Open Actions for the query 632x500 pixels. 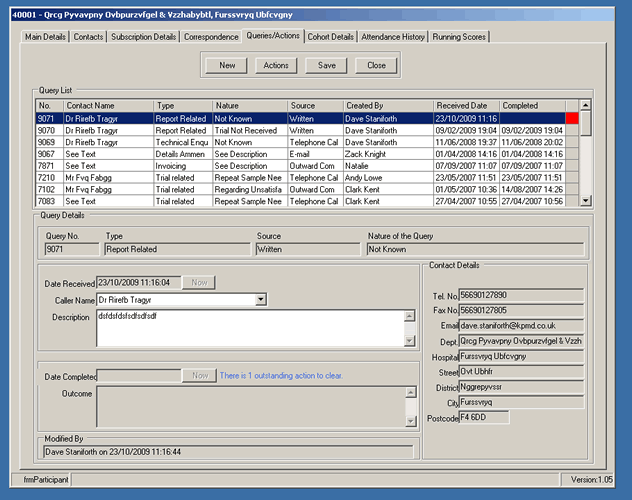(276, 65)
